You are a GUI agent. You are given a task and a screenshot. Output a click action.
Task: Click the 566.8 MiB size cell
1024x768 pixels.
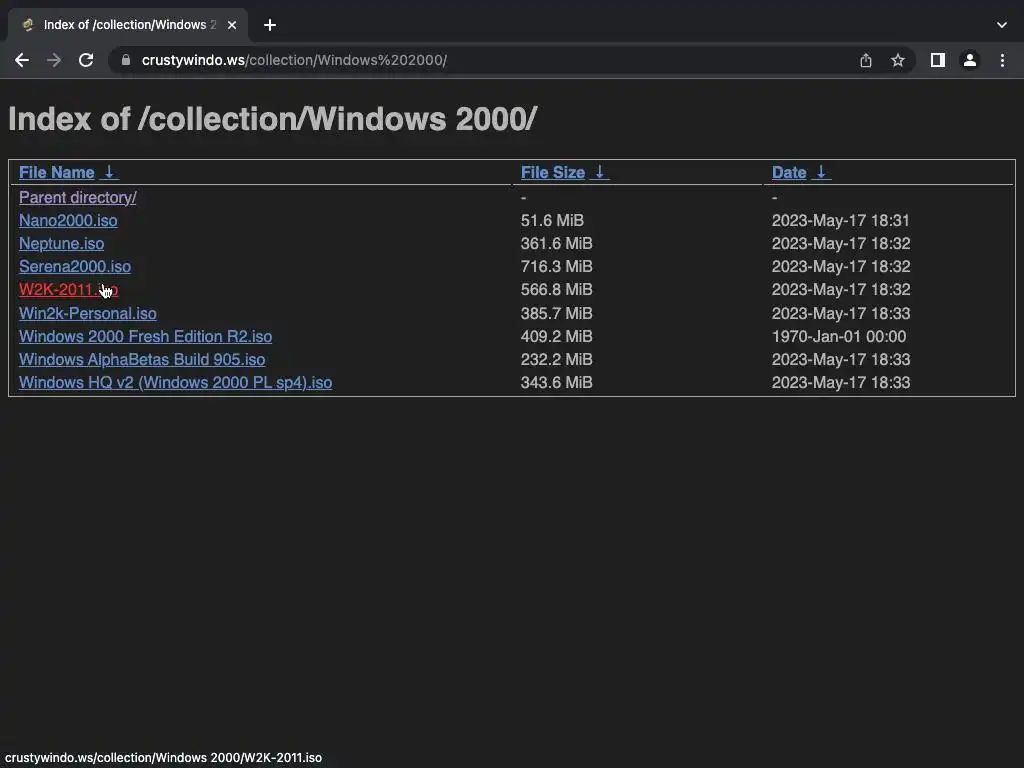click(x=556, y=289)
